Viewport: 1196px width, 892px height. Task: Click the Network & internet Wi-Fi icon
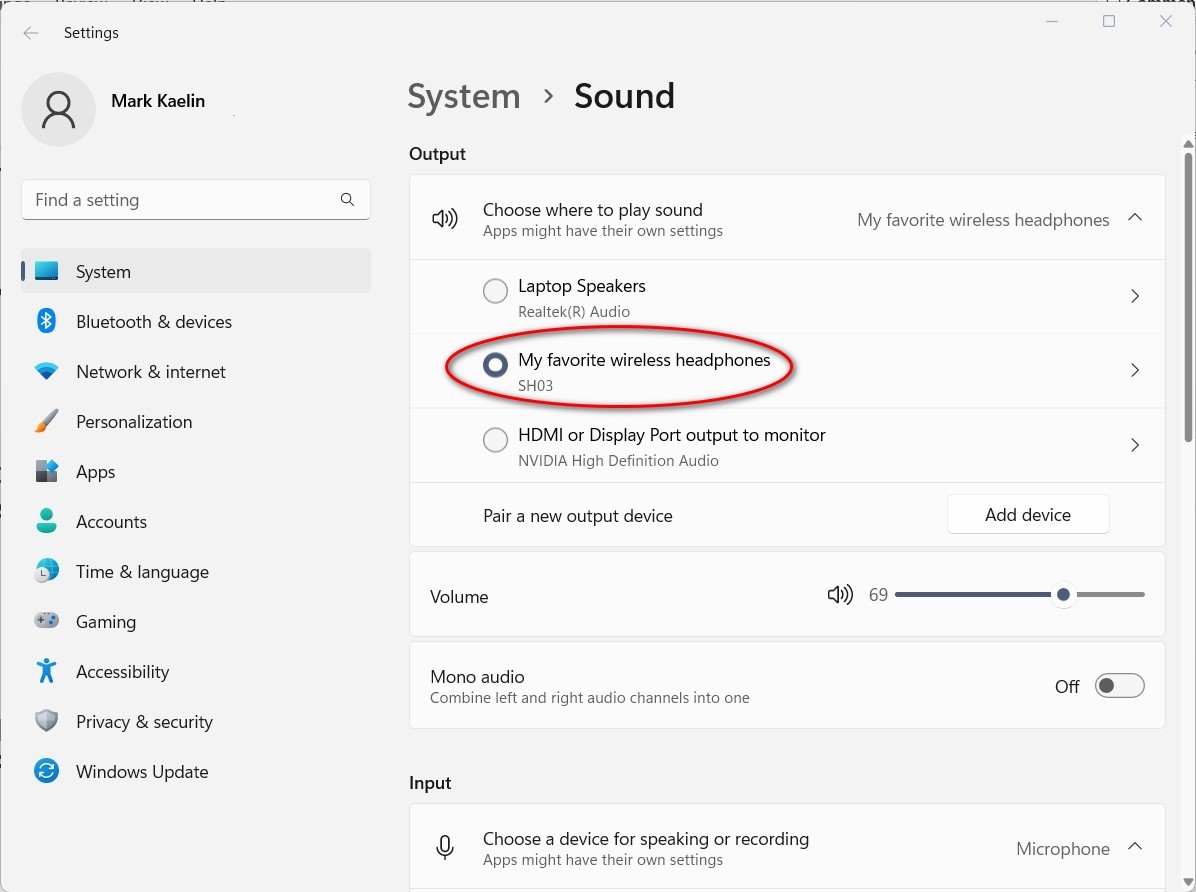tap(46, 371)
